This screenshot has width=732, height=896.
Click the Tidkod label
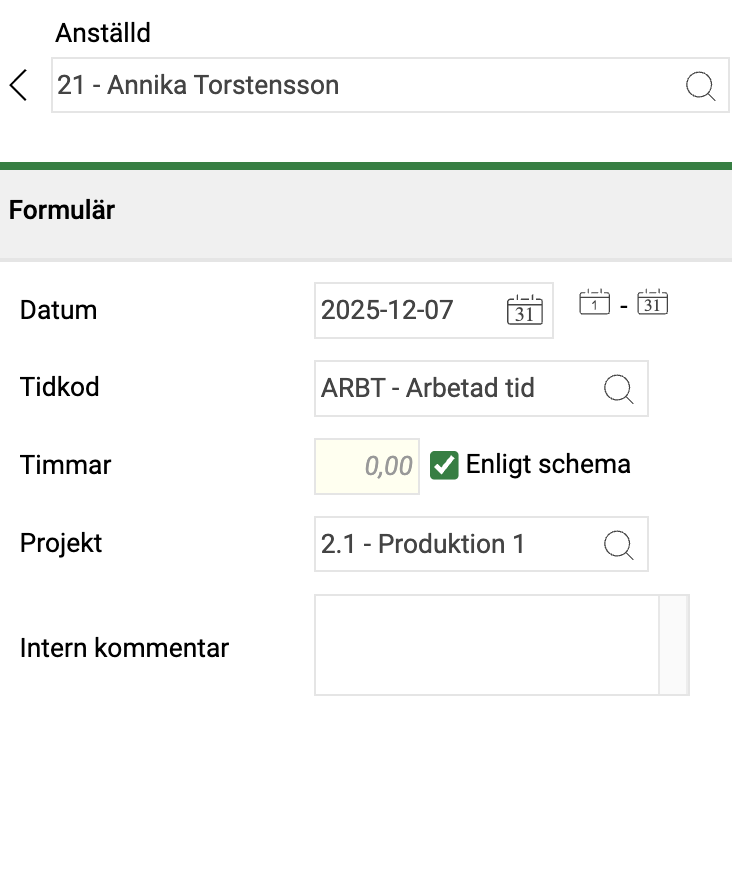(x=59, y=387)
